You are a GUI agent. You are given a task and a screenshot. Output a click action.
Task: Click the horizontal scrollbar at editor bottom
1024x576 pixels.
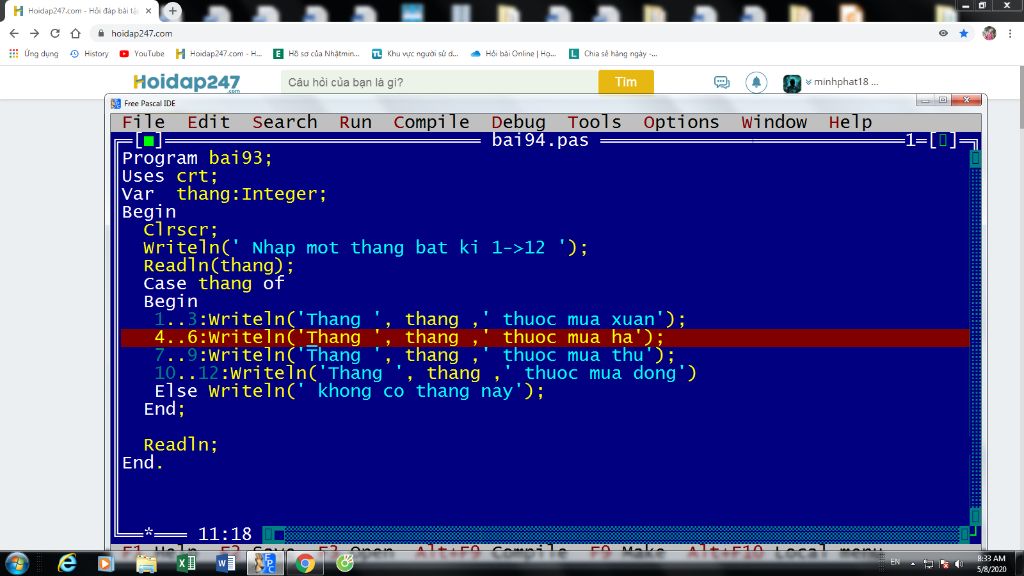click(616, 534)
